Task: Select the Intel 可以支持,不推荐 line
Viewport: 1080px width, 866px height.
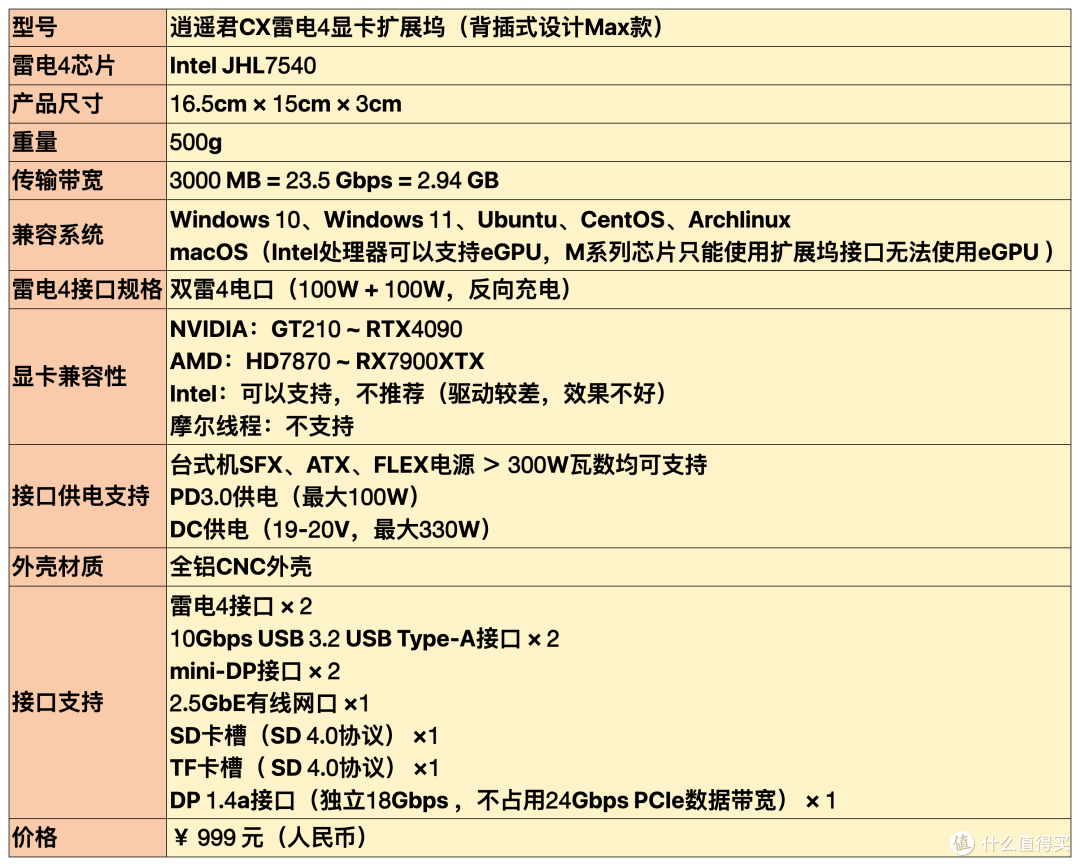Action: (418, 394)
